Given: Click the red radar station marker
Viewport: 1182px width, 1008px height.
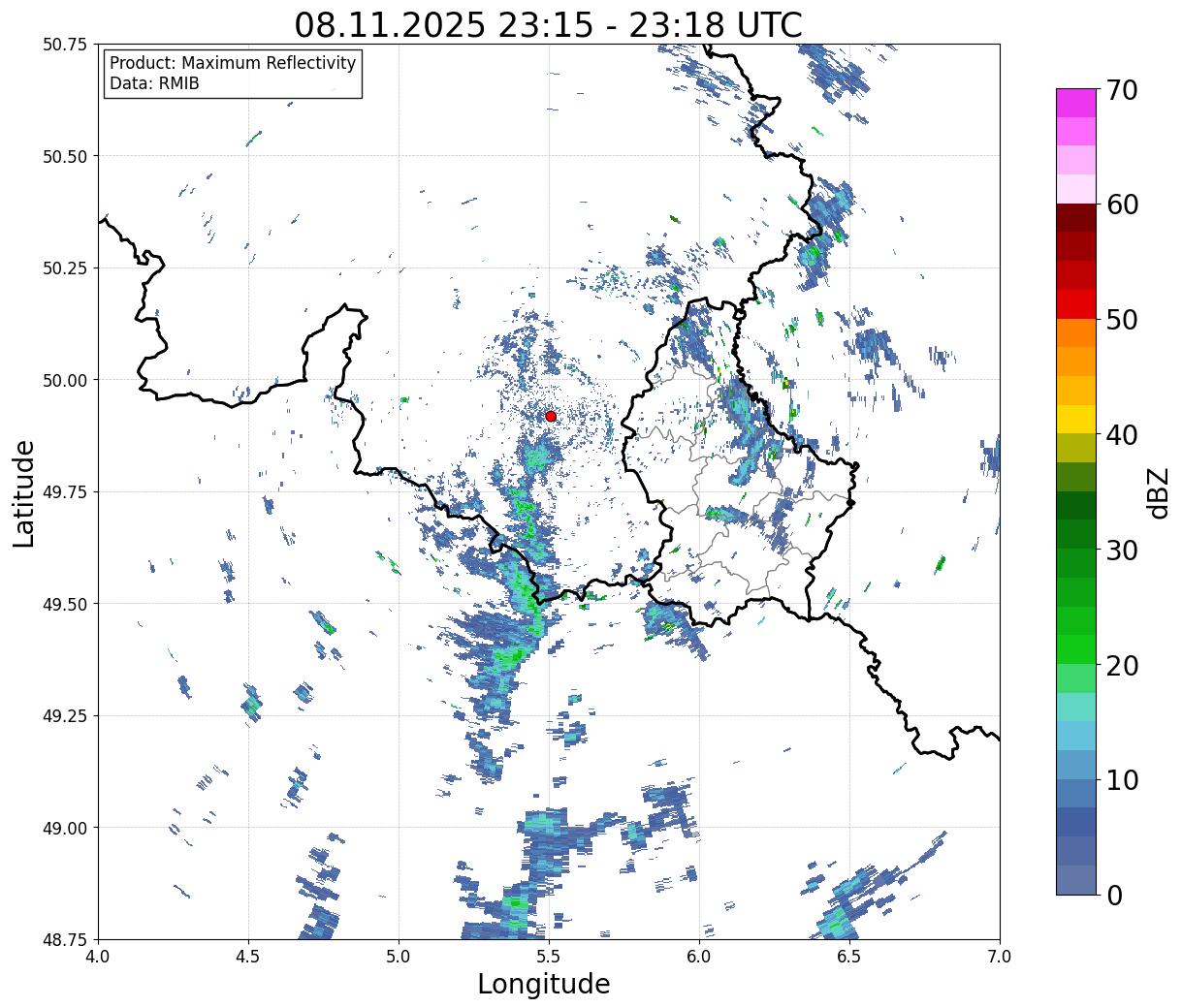Looking at the screenshot, I should coord(551,416).
